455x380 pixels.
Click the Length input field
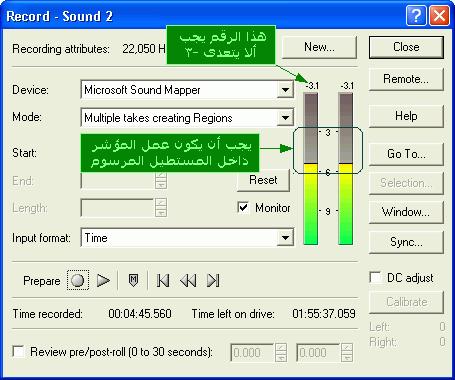pos(118,208)
